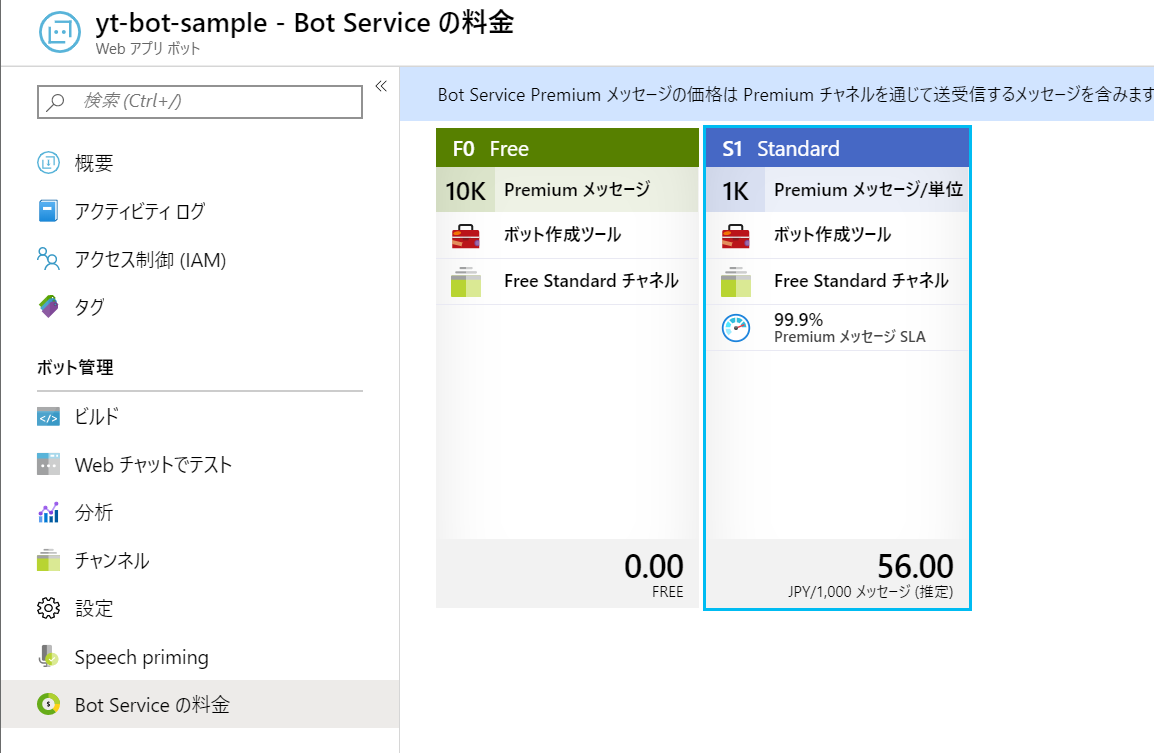Select the ビルド code icon
The width and height of the screenshot is (1154, 753).
click(48, 416)
